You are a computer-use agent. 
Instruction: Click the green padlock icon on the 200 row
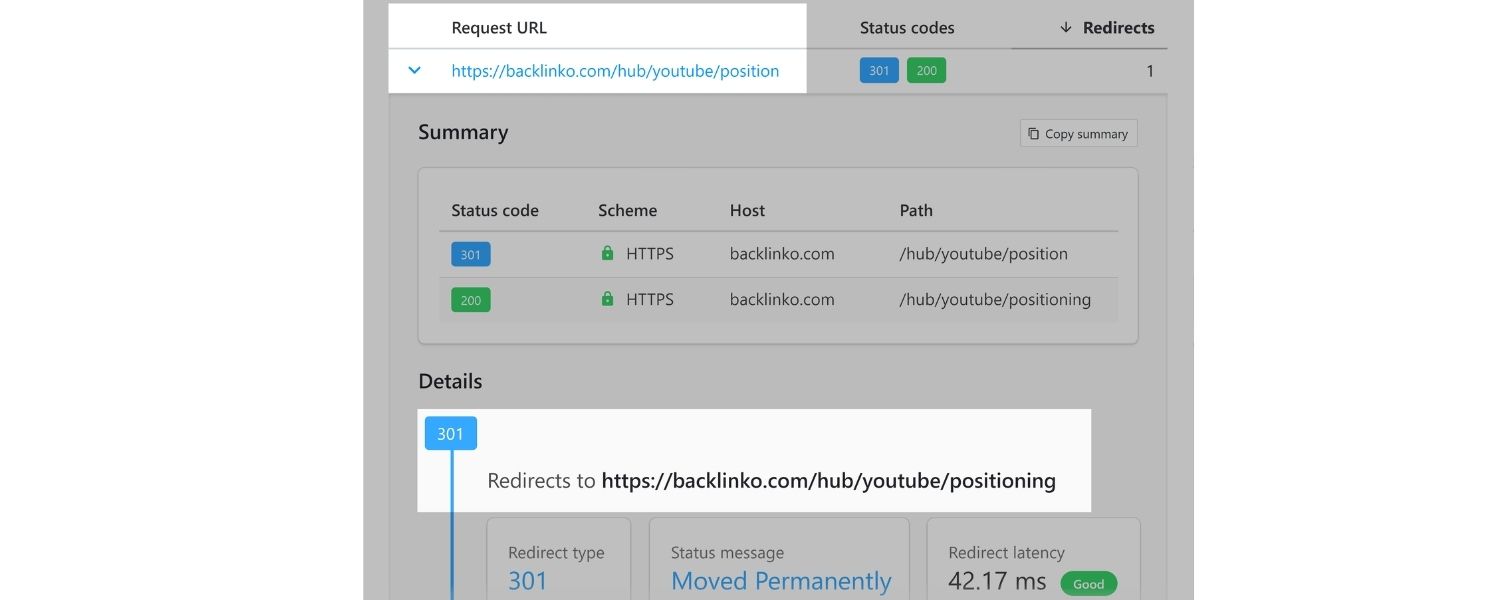coord(607,299)
